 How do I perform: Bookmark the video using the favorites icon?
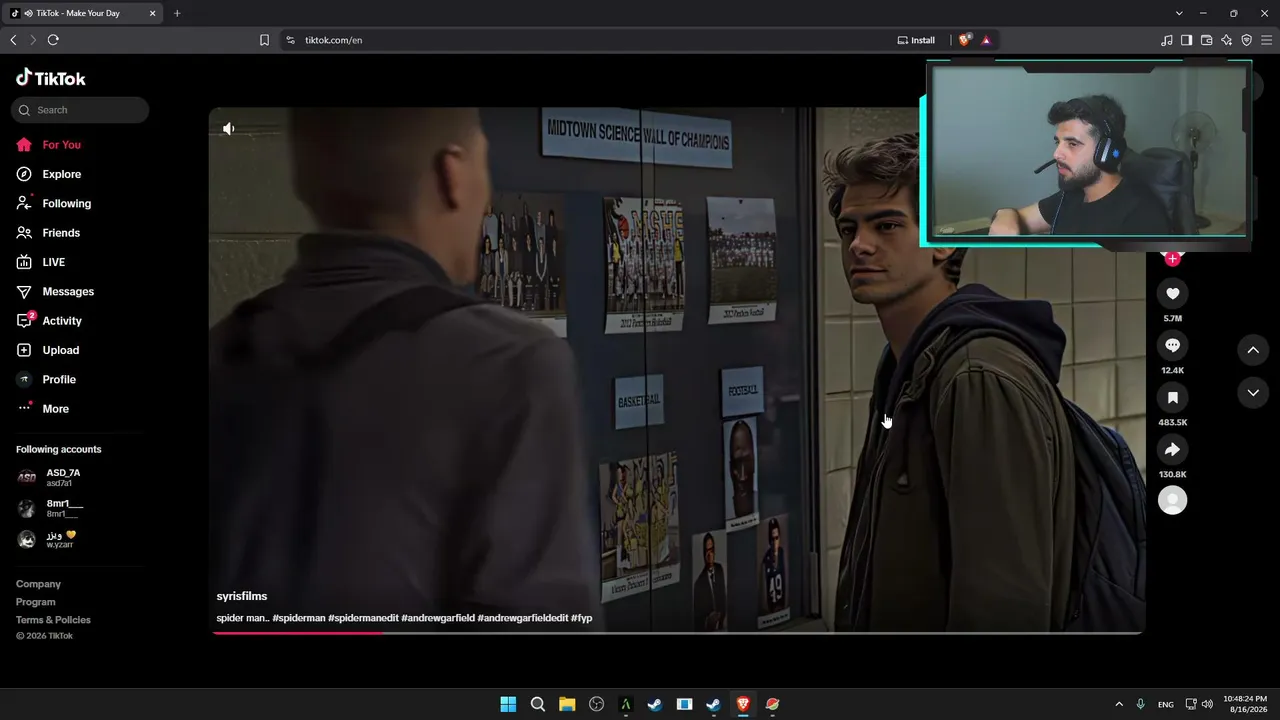pyautogui.click(x=1173, y=397)
